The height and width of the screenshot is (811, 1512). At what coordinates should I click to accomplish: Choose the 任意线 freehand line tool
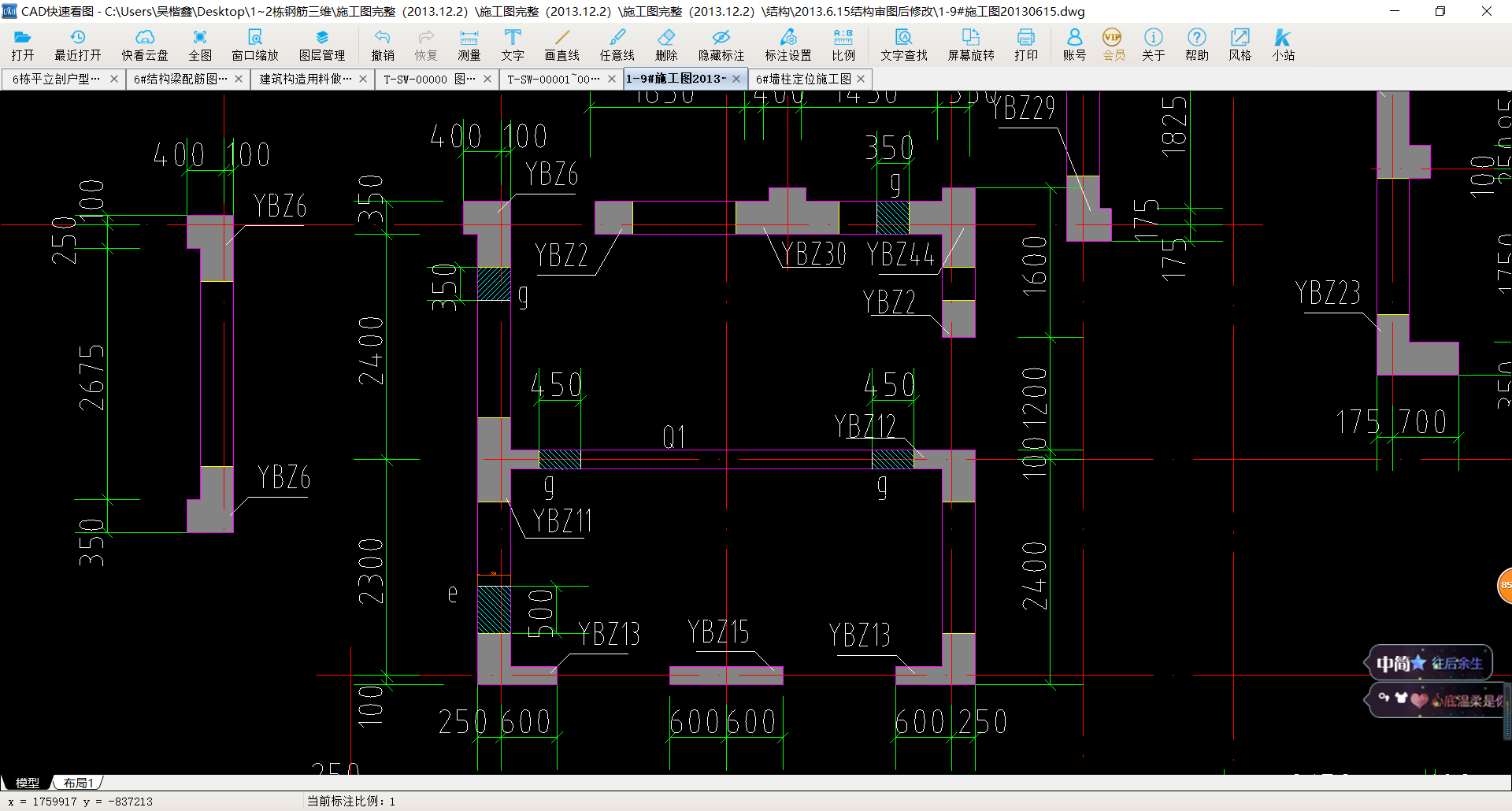(617, 45)
